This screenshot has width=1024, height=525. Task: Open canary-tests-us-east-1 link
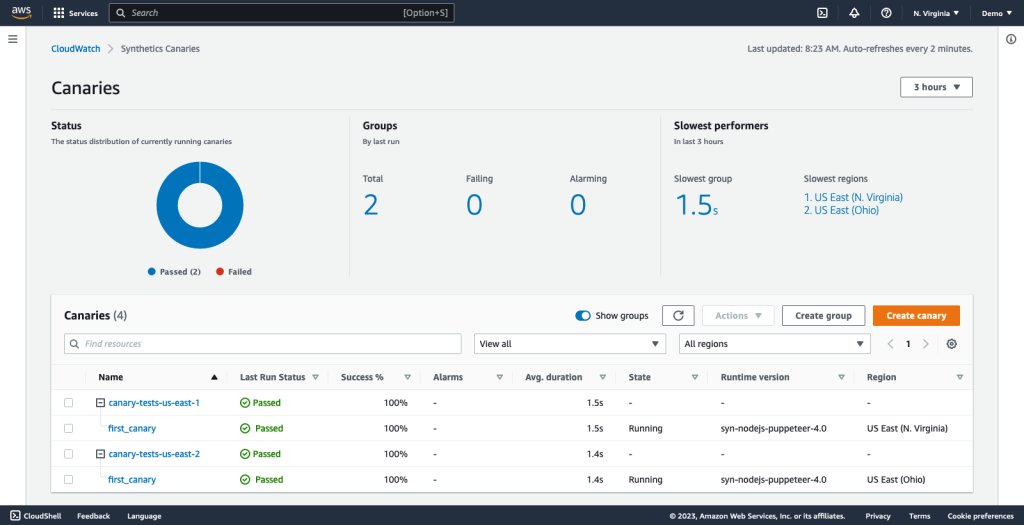(154, 403)
